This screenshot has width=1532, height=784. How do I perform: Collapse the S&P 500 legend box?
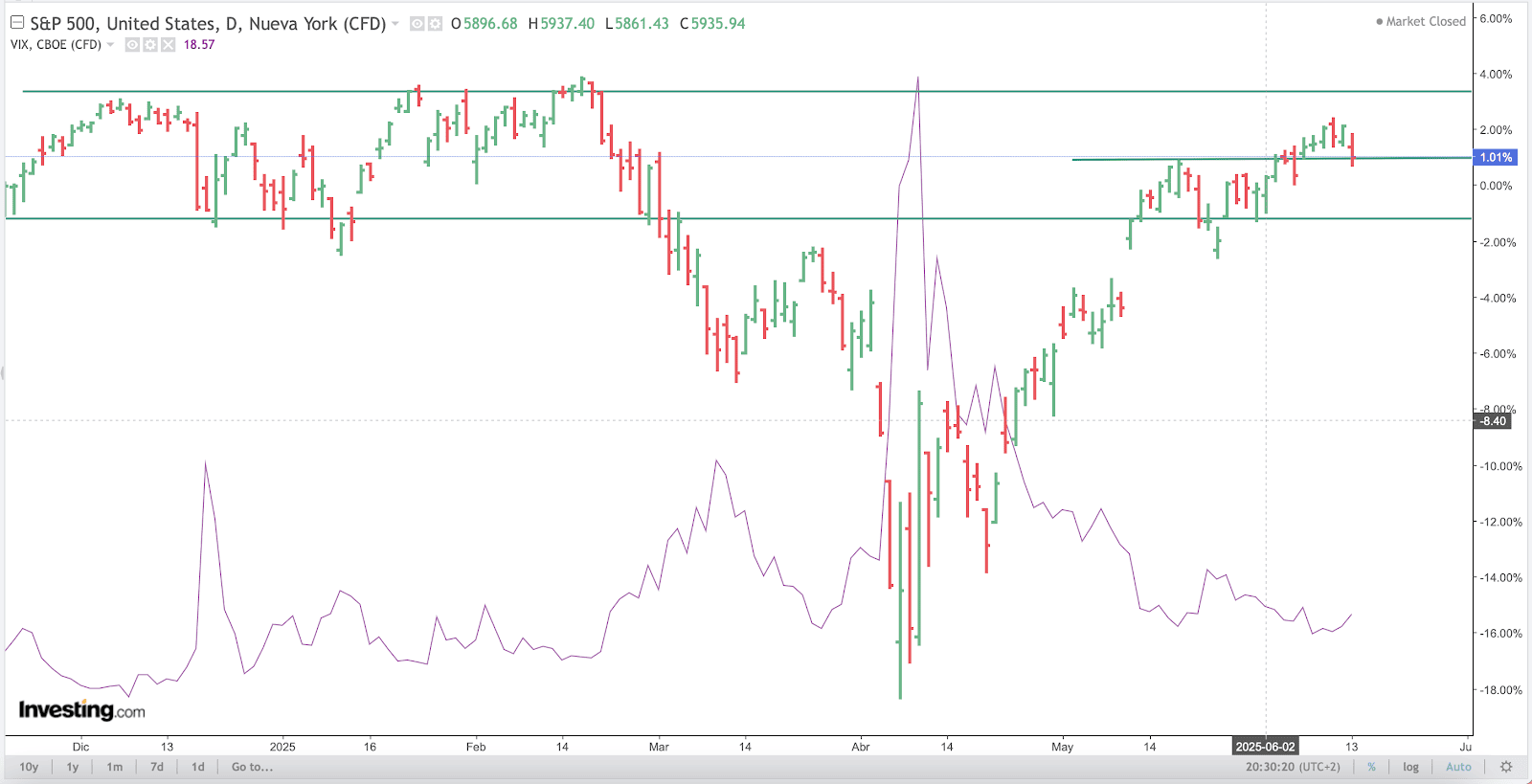(17, 23)
